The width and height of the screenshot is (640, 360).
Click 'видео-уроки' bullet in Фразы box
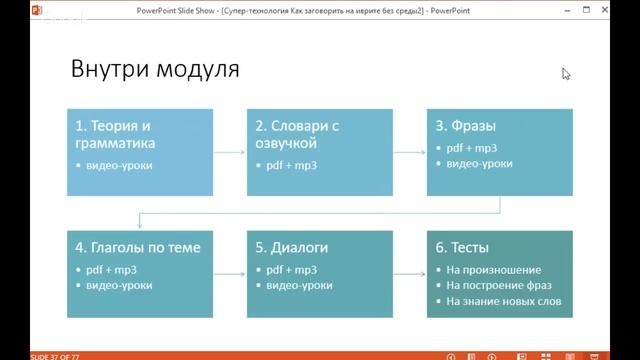tap(480, 164)
